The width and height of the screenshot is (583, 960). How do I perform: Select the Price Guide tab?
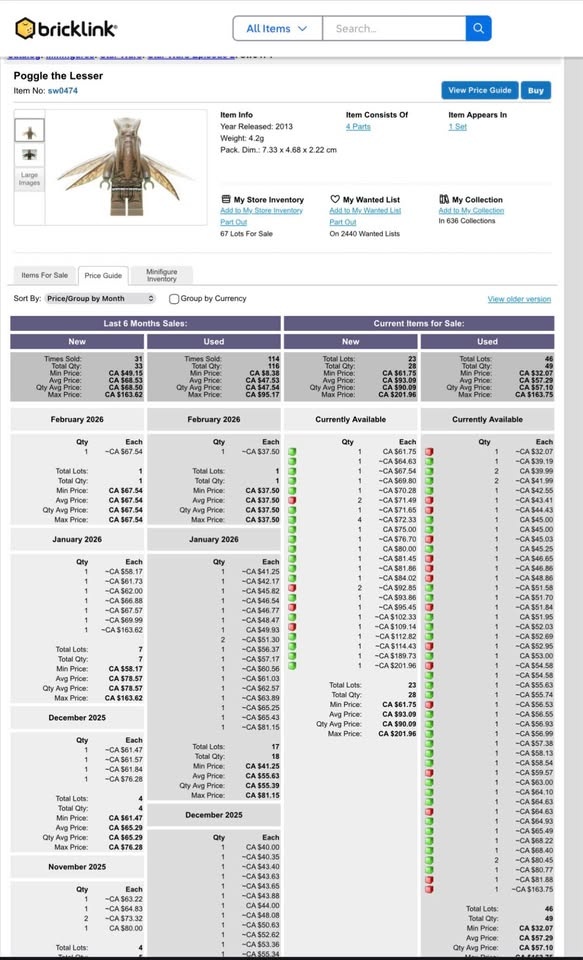pyautogui.click(x=103, y=276)
